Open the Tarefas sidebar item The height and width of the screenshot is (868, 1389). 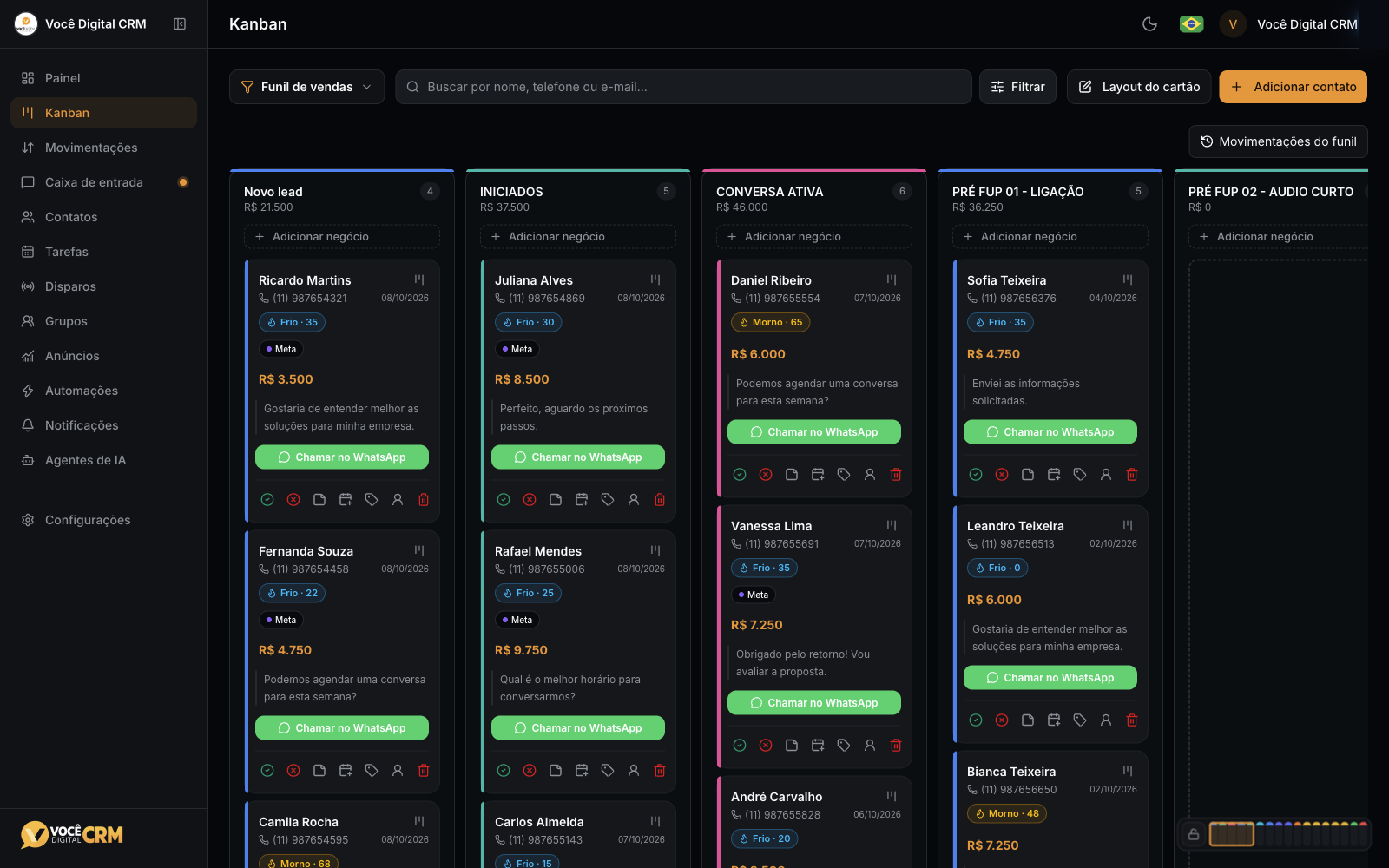coord(103,252)
